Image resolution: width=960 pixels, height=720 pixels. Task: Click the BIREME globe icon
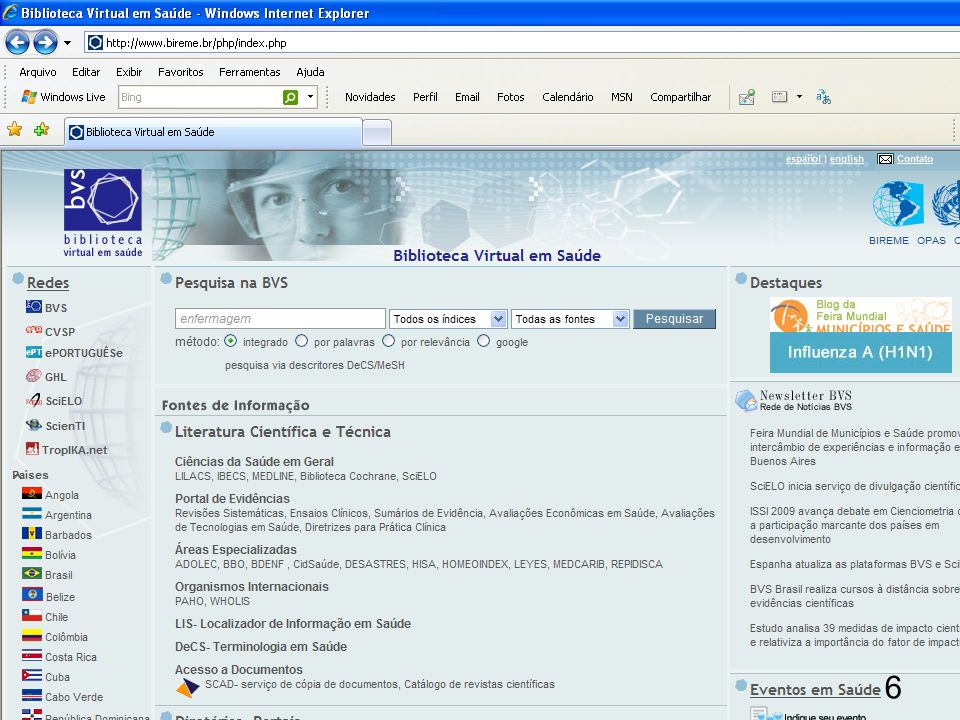(898, 204)
